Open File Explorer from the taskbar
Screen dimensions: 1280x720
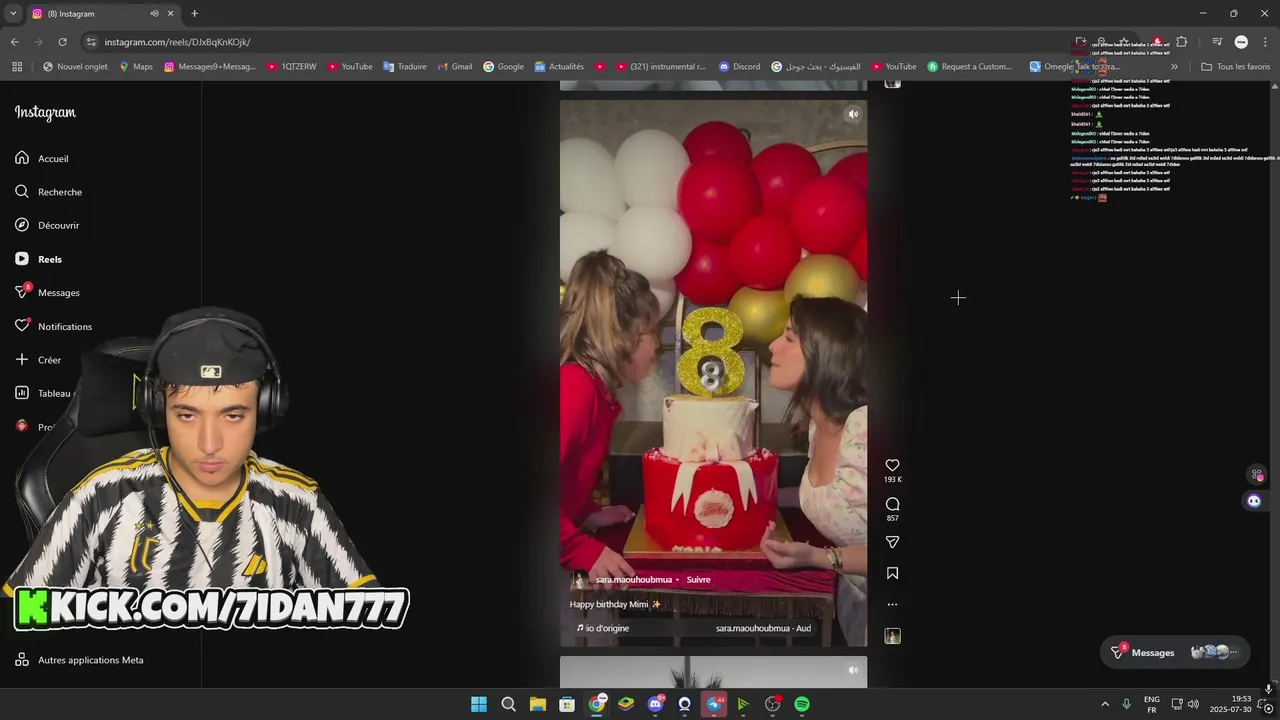(537, 704)
